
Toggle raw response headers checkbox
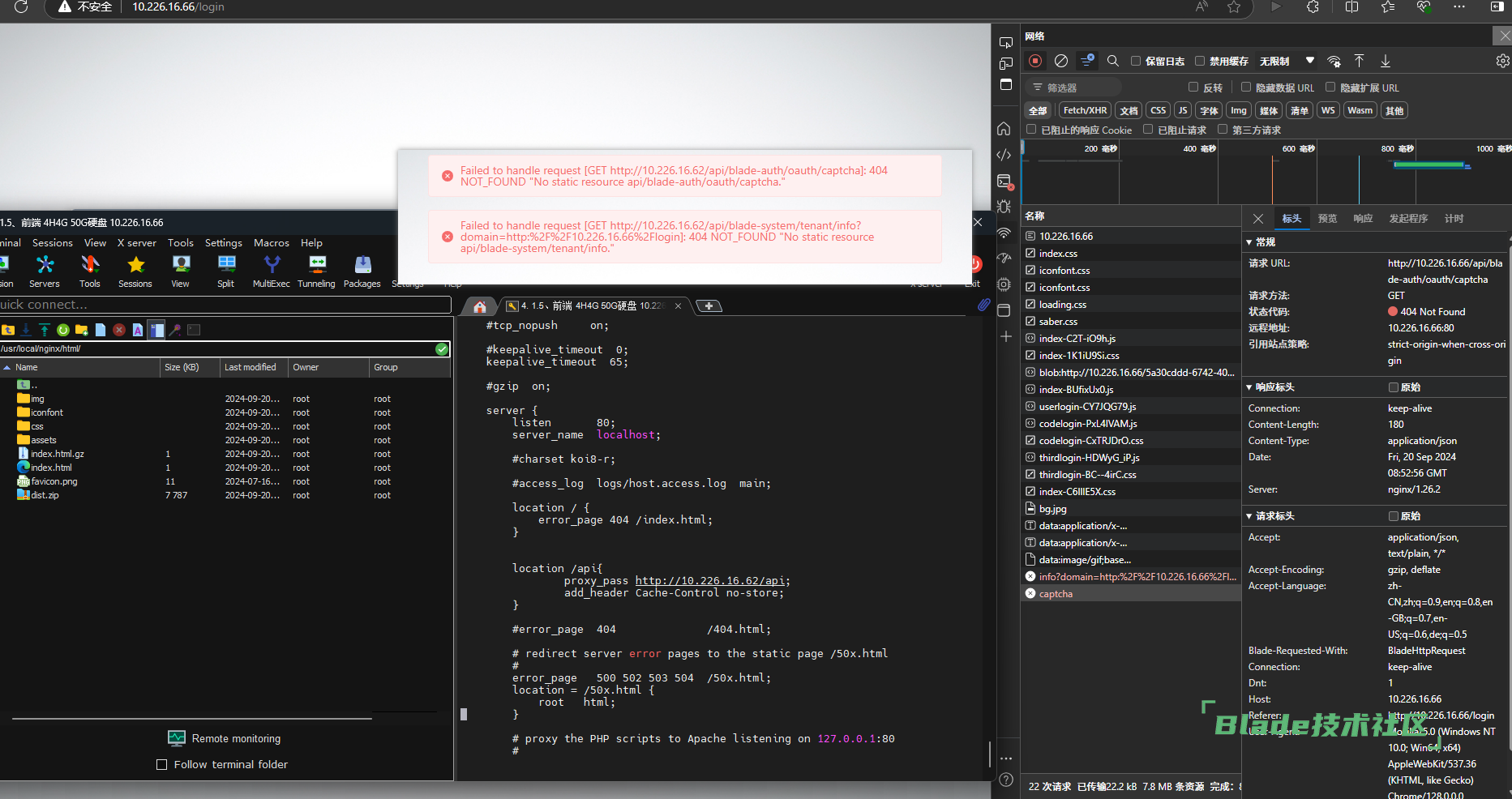point(1394,387)
